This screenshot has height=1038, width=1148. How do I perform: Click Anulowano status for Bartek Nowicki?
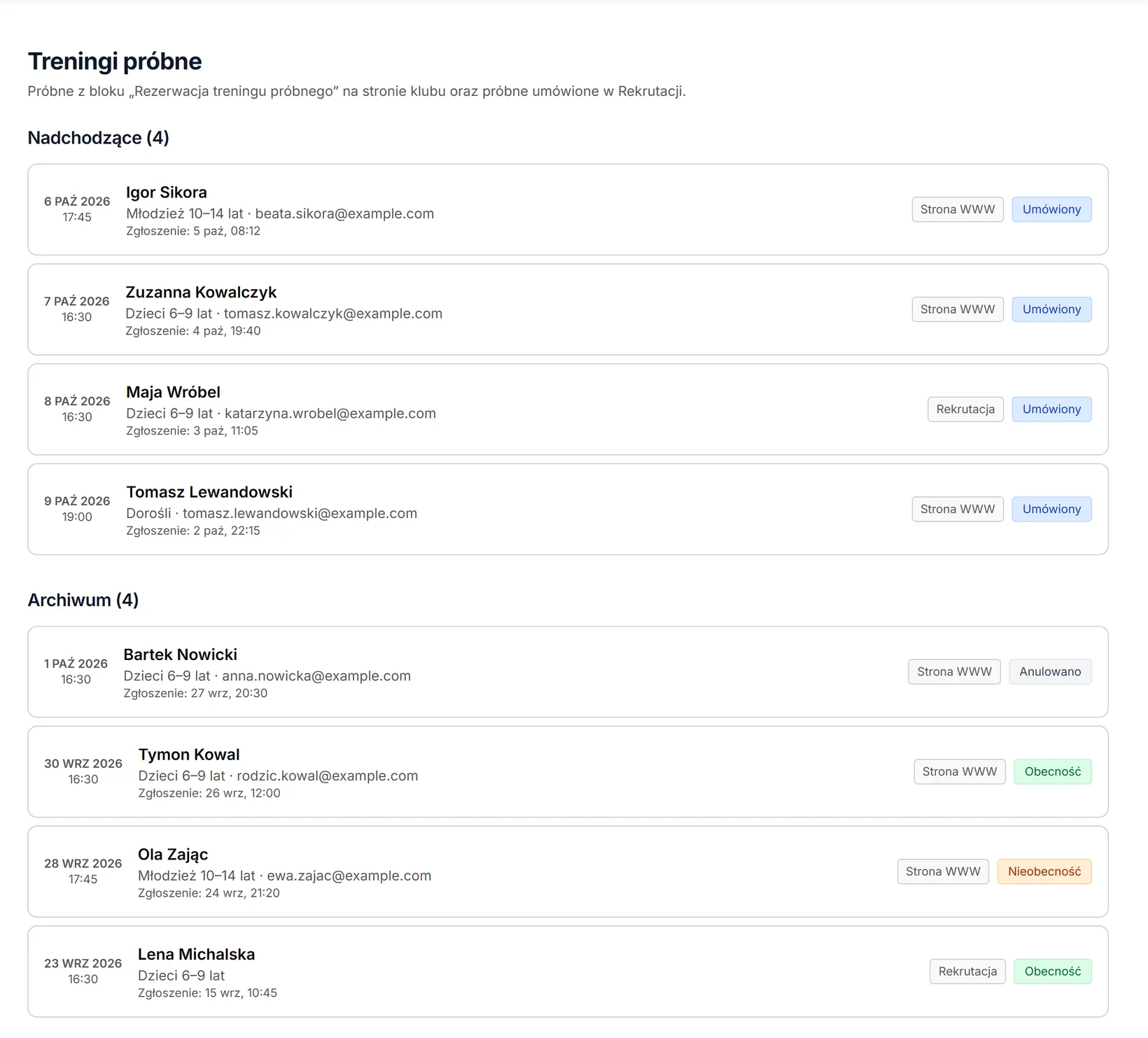[1050, 672]
